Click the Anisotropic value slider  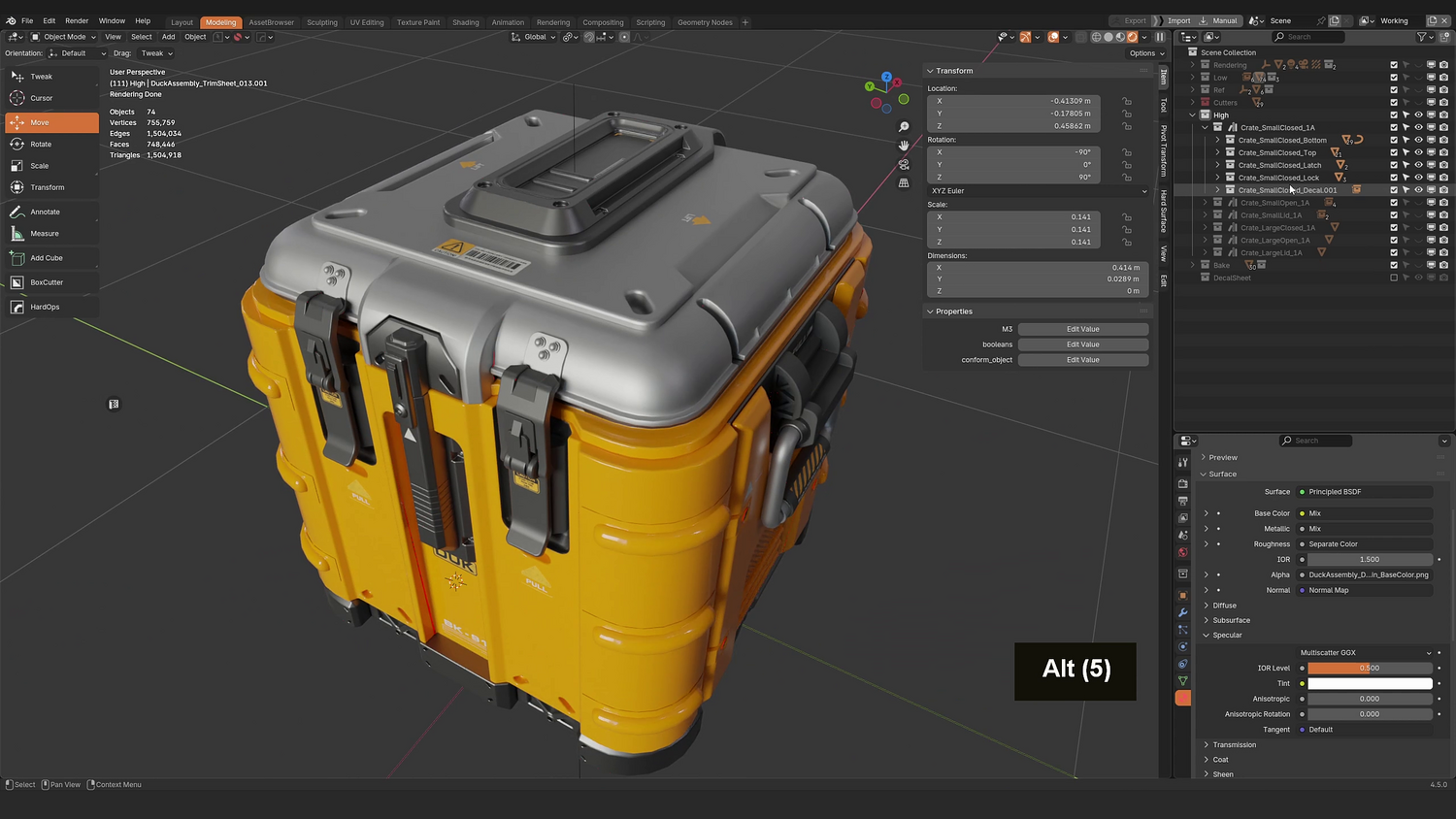coord(1370,699)
